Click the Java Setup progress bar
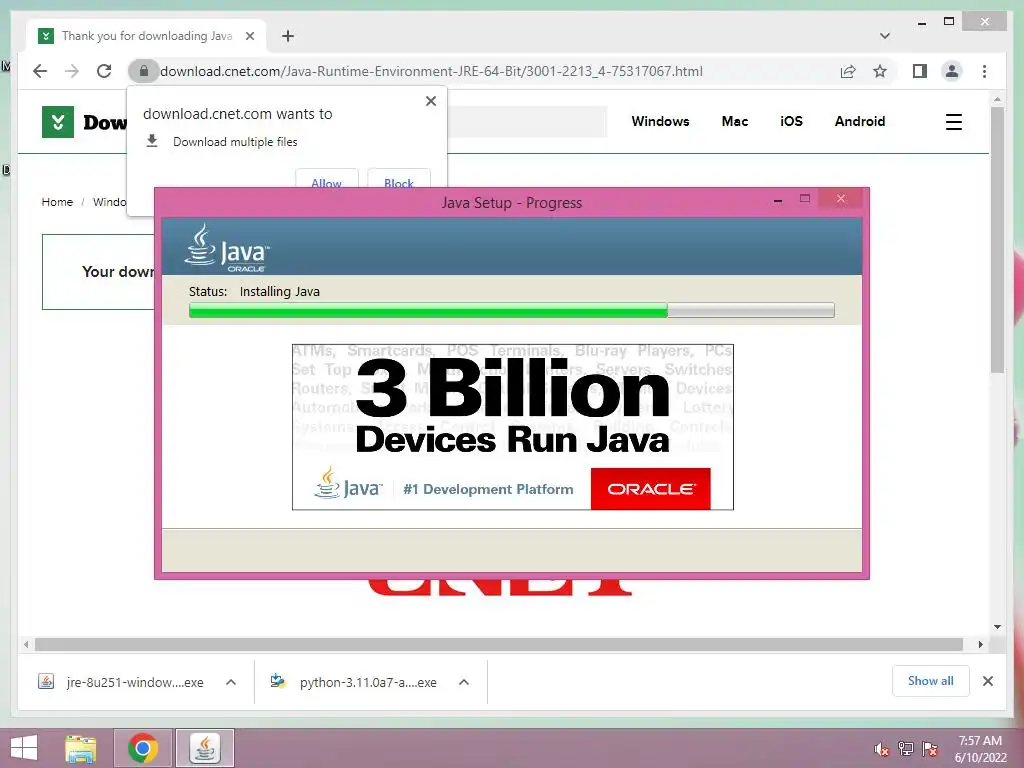The image size is (1024, 768). [511, 310]
